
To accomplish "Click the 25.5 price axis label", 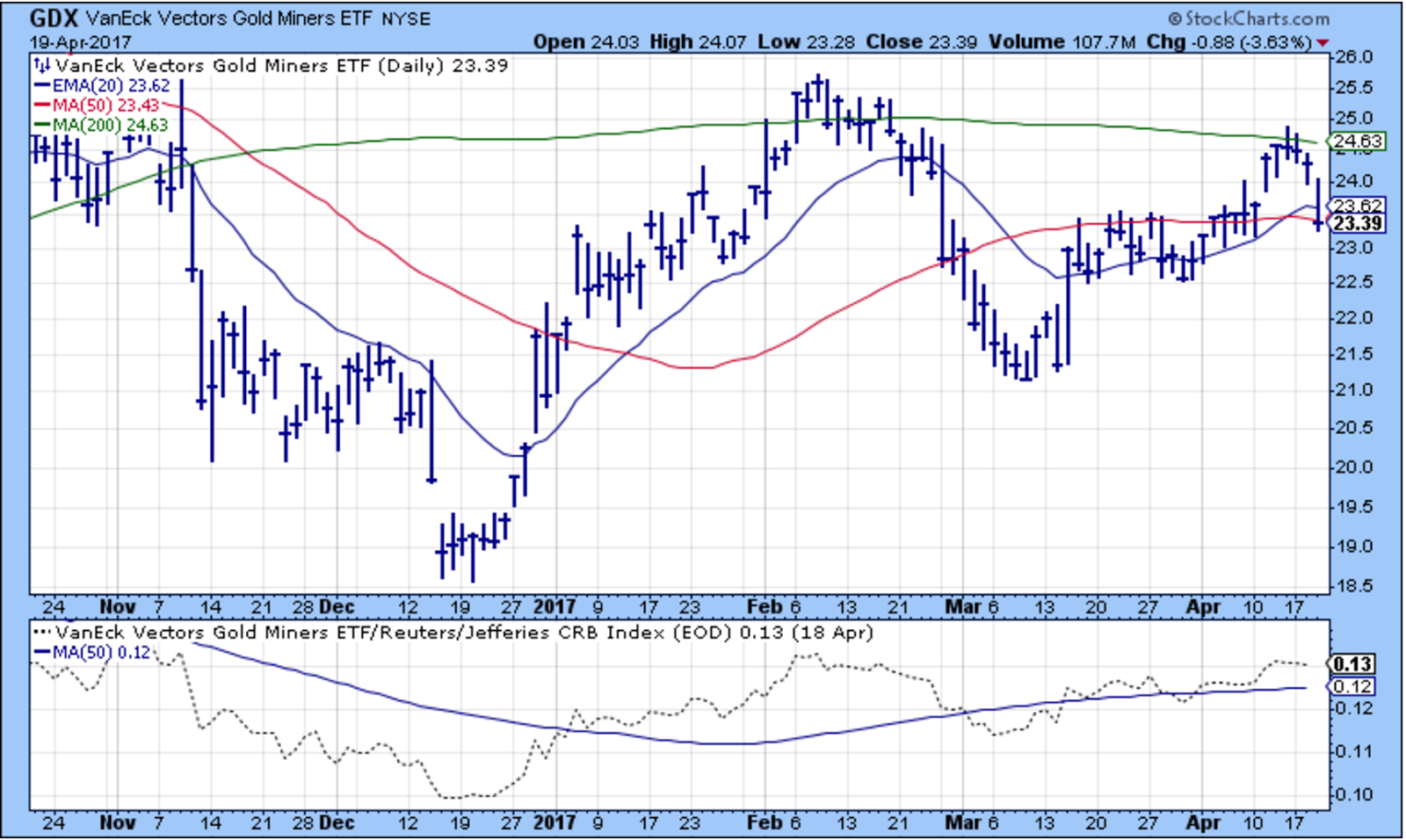I will 1354,87.
